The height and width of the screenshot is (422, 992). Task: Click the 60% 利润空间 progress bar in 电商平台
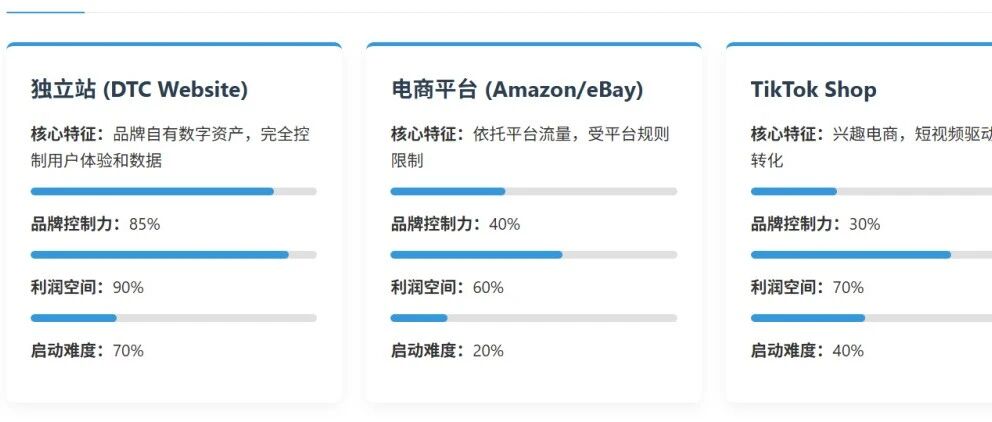[x=533, y=255]
